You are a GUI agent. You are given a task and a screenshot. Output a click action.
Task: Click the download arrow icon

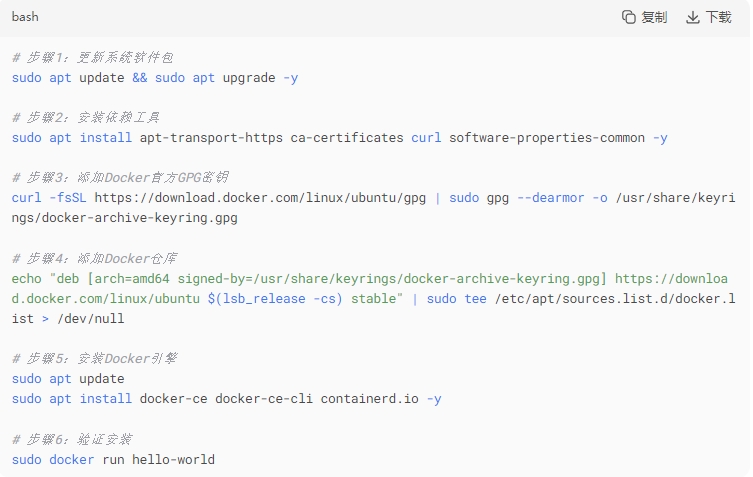(692, 18)
